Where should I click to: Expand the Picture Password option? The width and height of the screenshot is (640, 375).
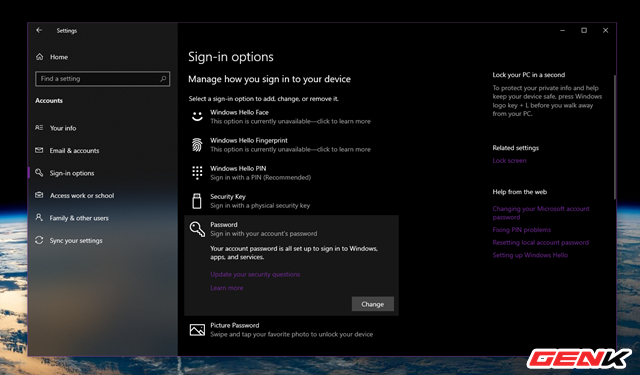click(x=291, y=330)
